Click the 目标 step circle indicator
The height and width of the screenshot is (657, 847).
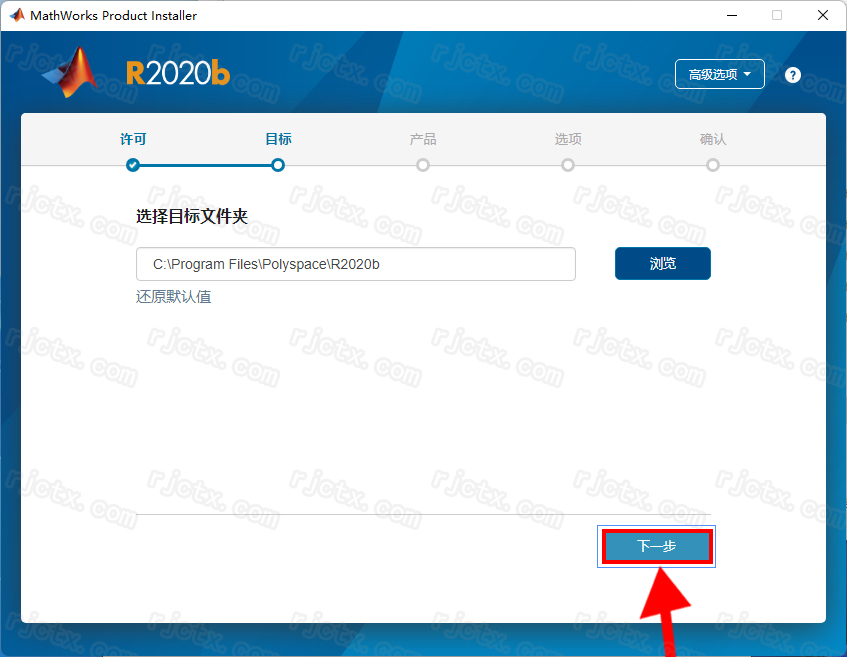click(278, 165)
